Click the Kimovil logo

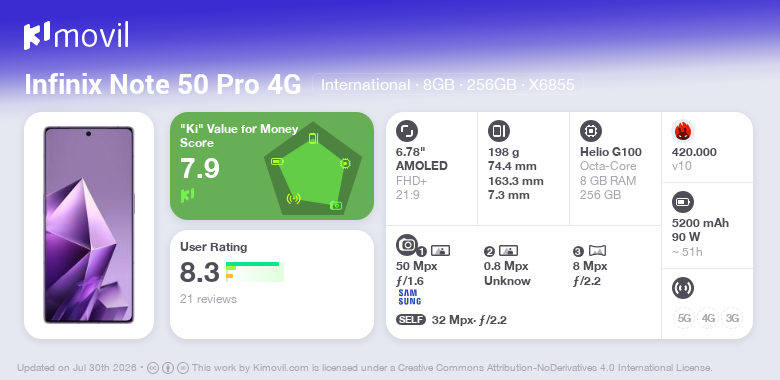tap(76, 36)
